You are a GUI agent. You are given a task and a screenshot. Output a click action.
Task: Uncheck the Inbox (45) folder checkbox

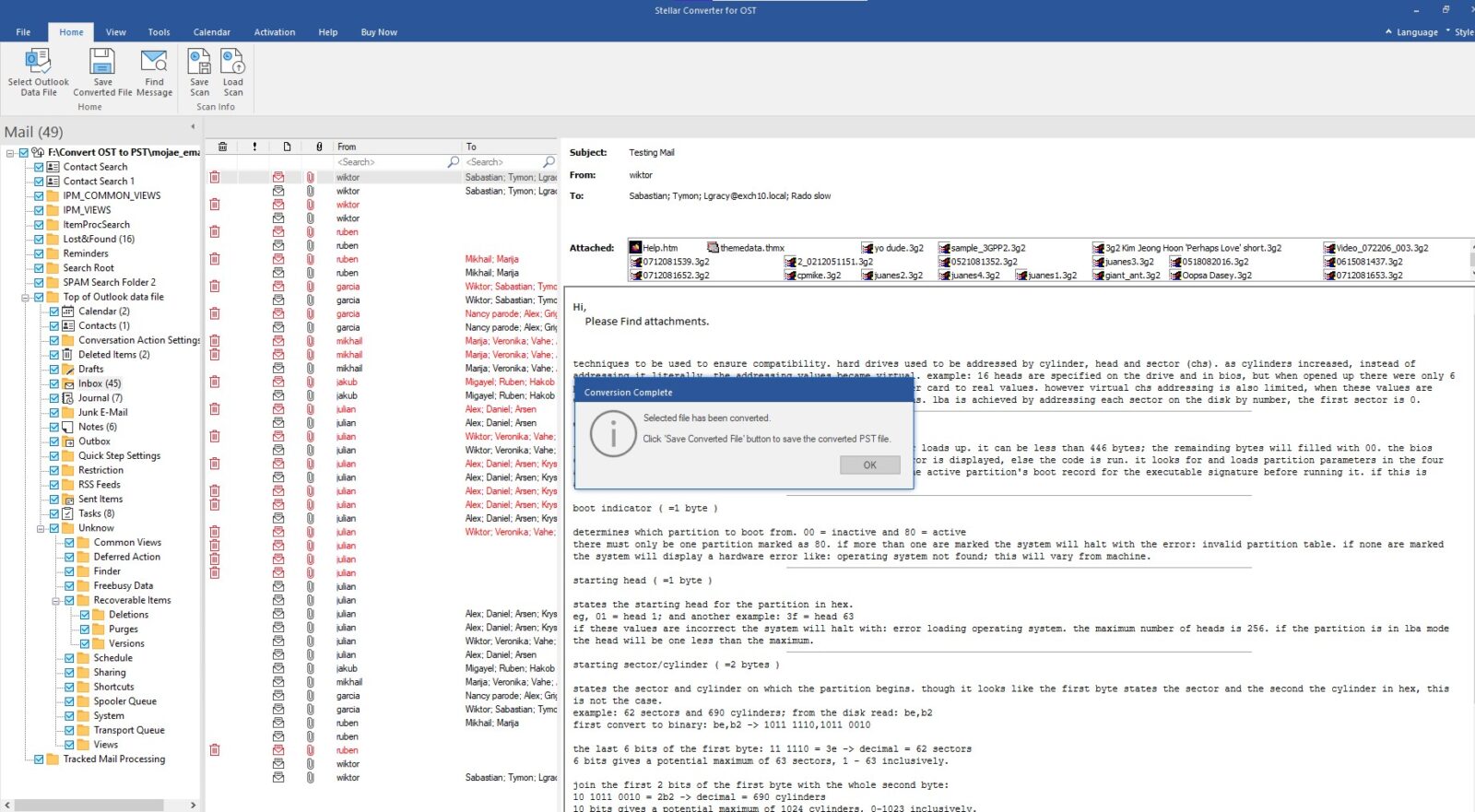tap(54, 383)
